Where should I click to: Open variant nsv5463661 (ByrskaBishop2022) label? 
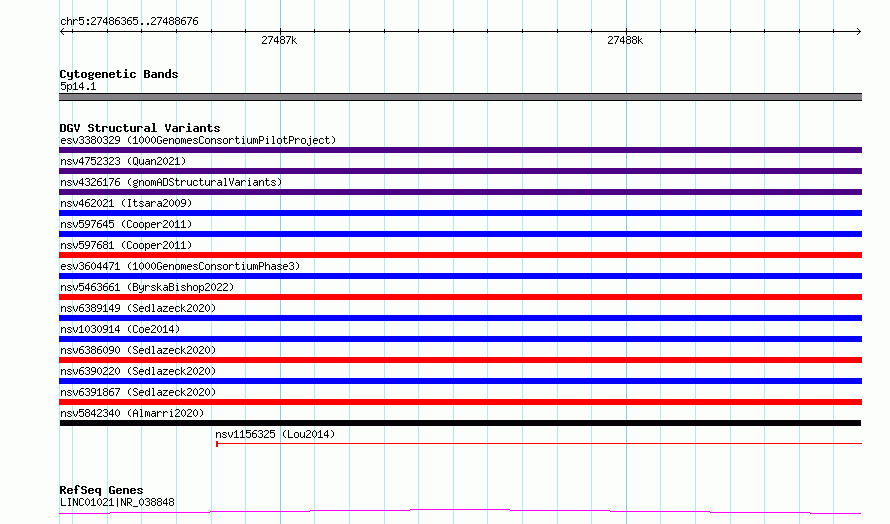coord(147,287)
